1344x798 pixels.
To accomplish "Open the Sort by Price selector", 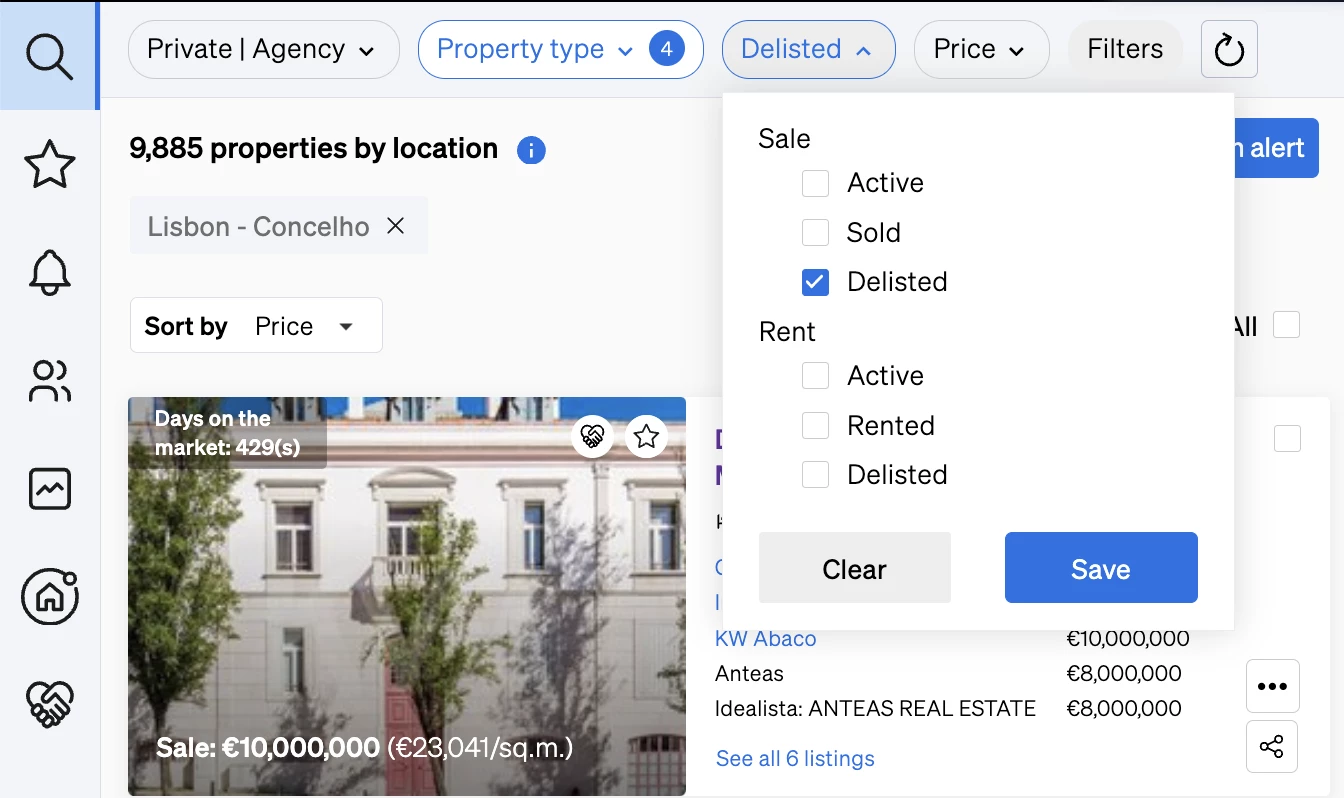I will (x=256, y=326).
